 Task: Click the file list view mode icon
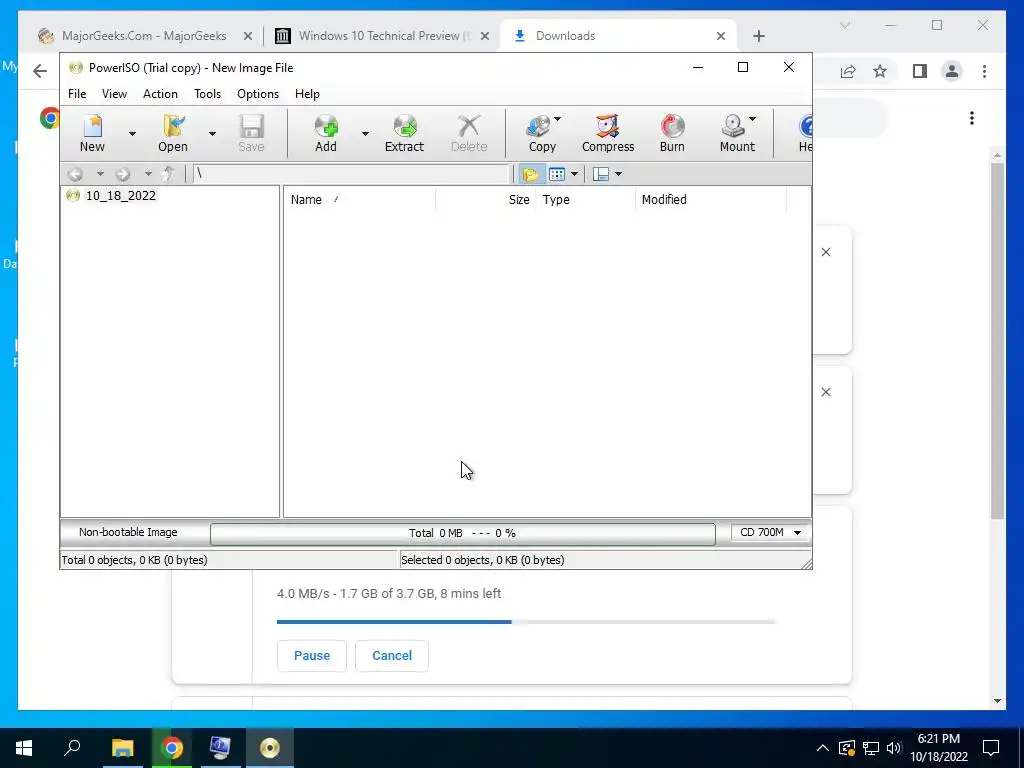point(556,174)
